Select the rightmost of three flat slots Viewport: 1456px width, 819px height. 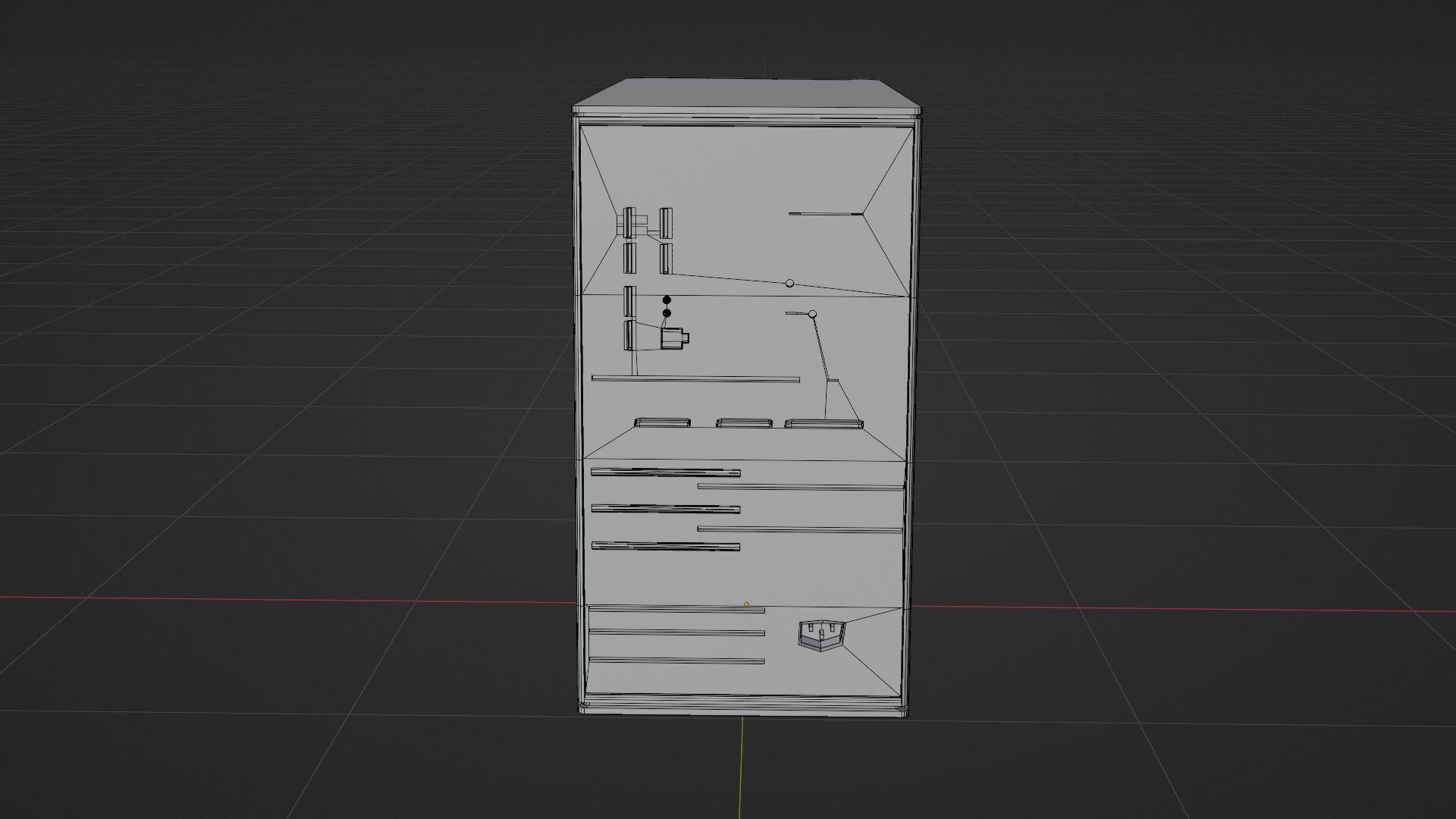pos(824,423)
